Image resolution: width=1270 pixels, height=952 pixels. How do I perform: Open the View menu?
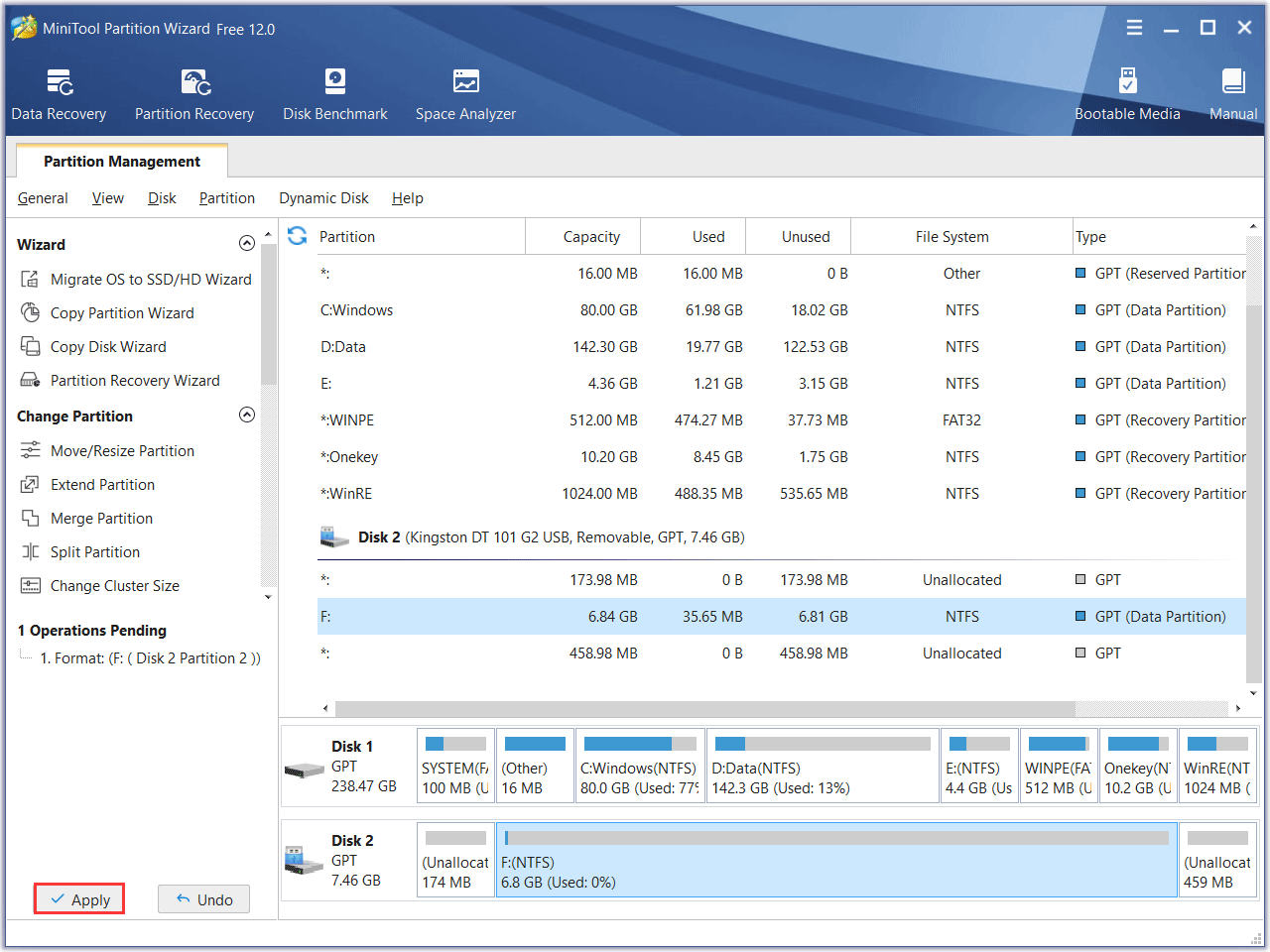[108, 198]
